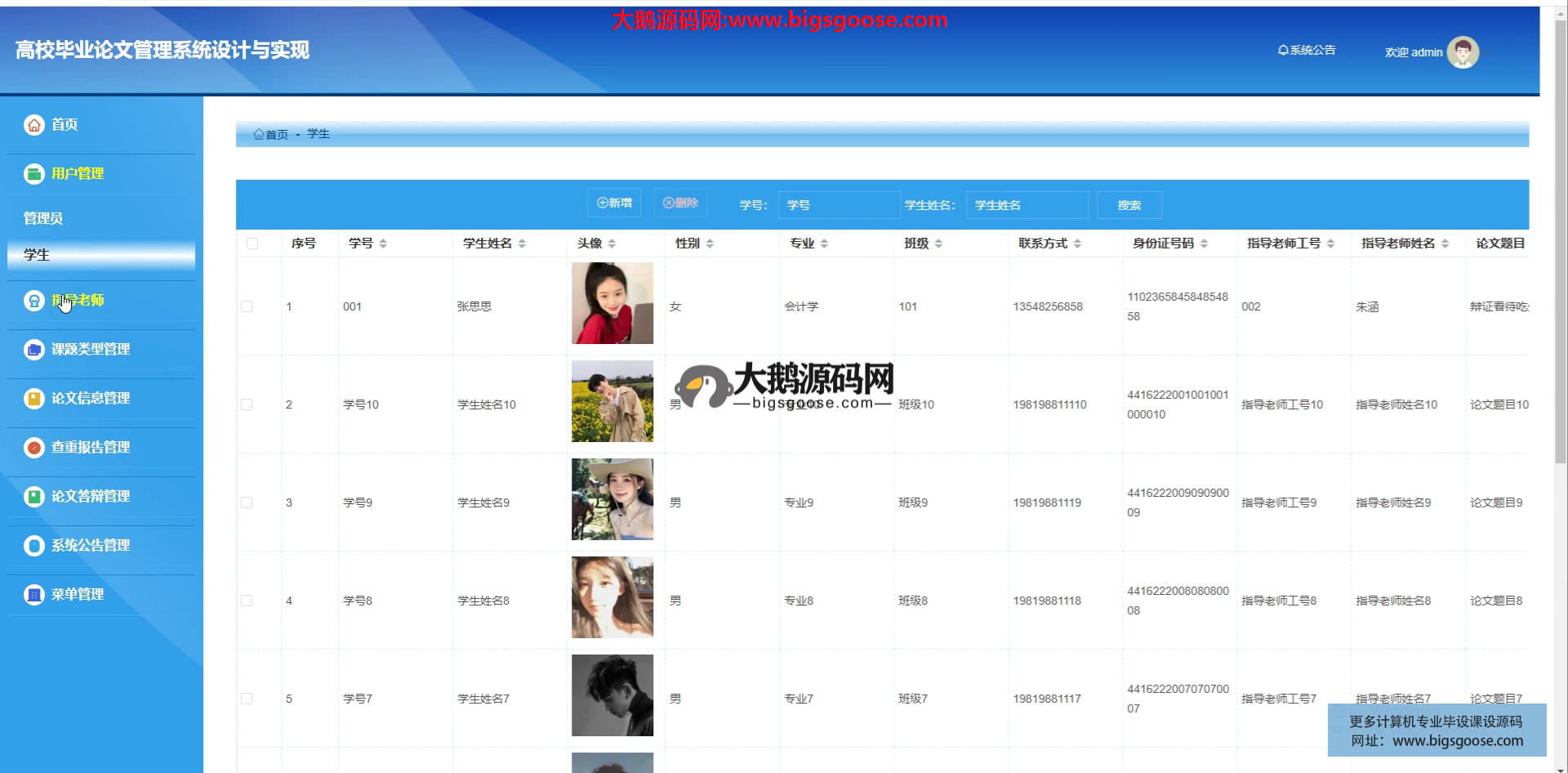Click the 论文信息管理 sidebar icon
Screen dimensions: 1568x773
click(x=34, y=399)
